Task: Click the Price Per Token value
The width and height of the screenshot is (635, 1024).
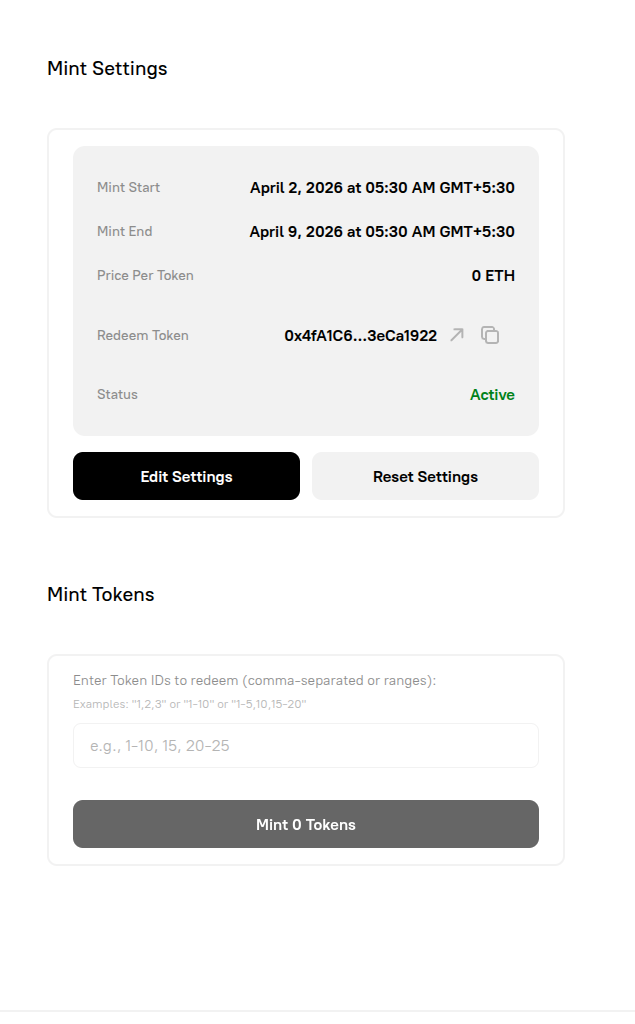Action: [493, 275]
